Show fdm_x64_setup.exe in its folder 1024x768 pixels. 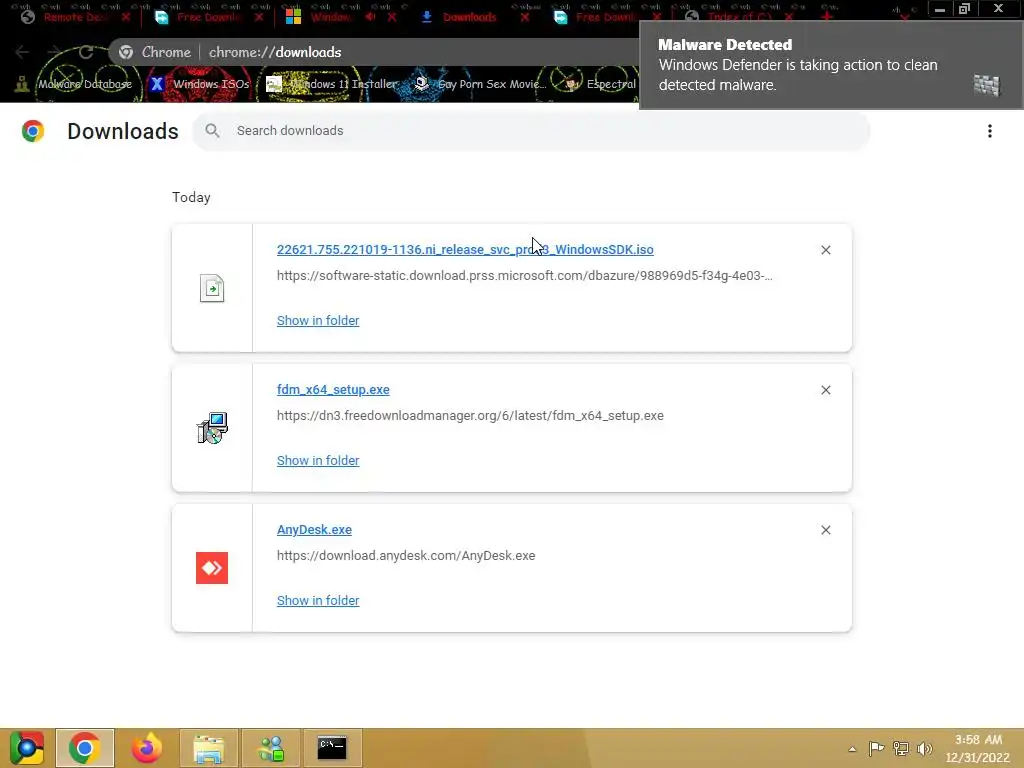(318, 460)
